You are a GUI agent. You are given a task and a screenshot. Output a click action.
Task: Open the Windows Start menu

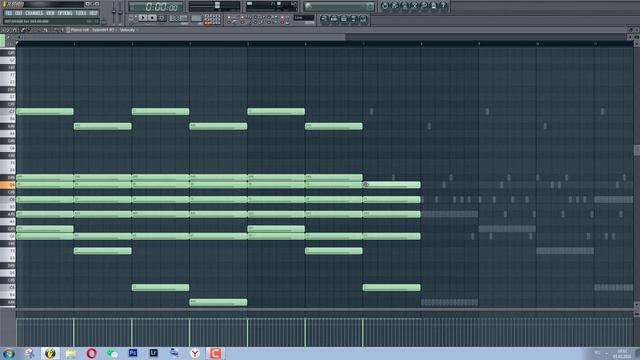coord(9,353)
